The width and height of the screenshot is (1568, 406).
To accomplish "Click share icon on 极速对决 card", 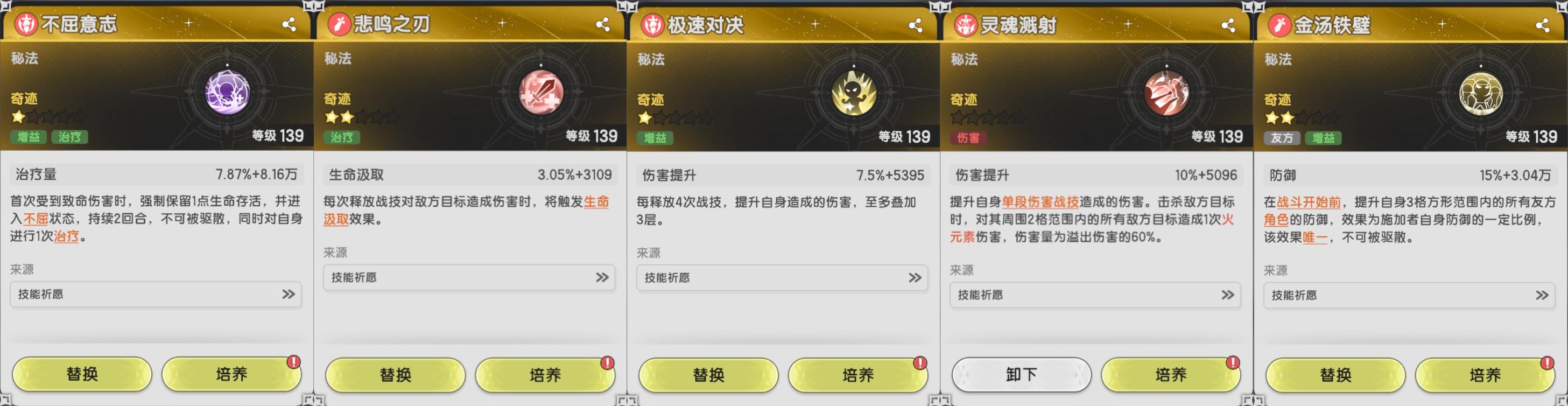I will click(x=915, y=25).
